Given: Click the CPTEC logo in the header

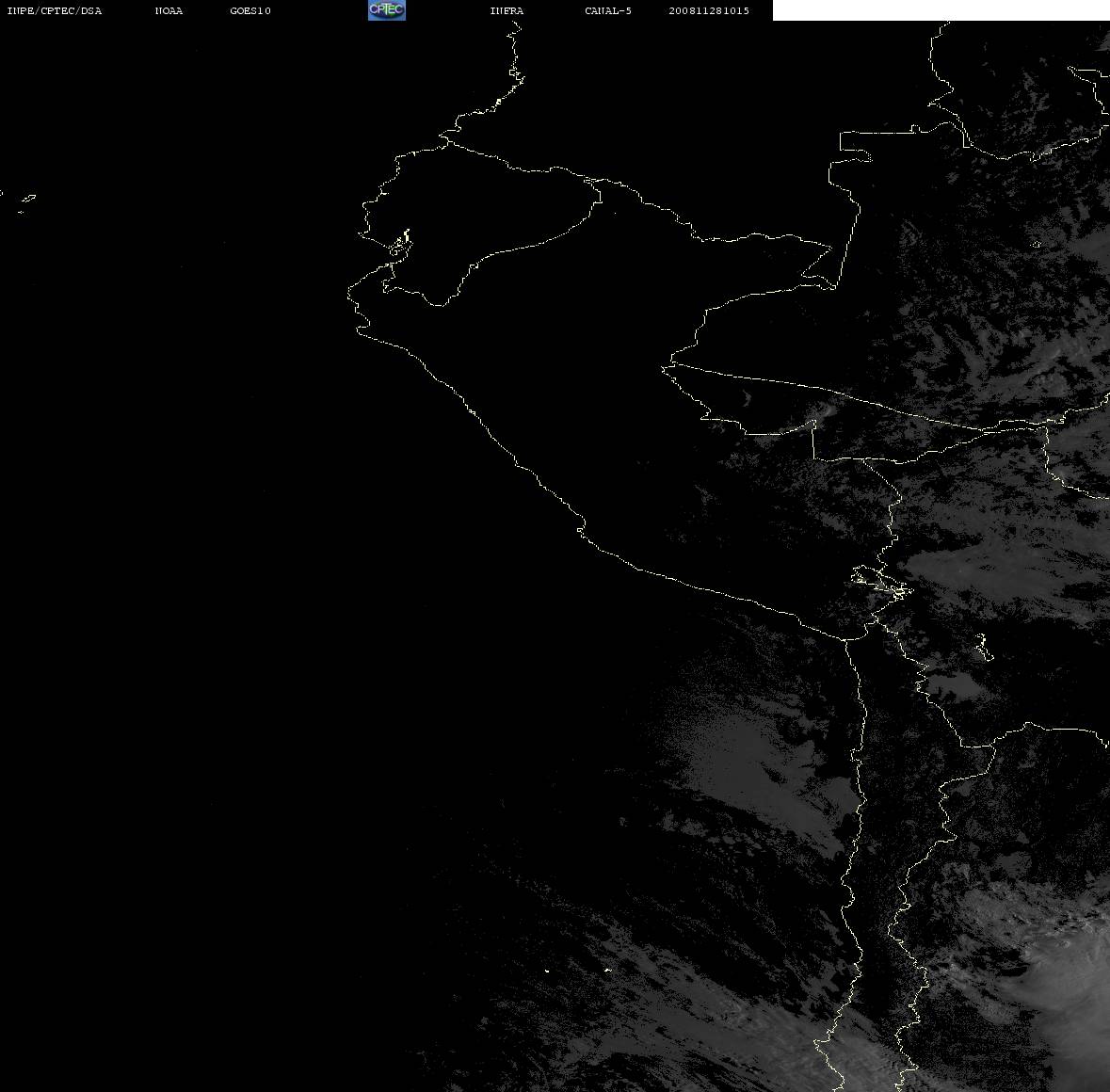Looking at the screenshot, I should click(387, 10).
